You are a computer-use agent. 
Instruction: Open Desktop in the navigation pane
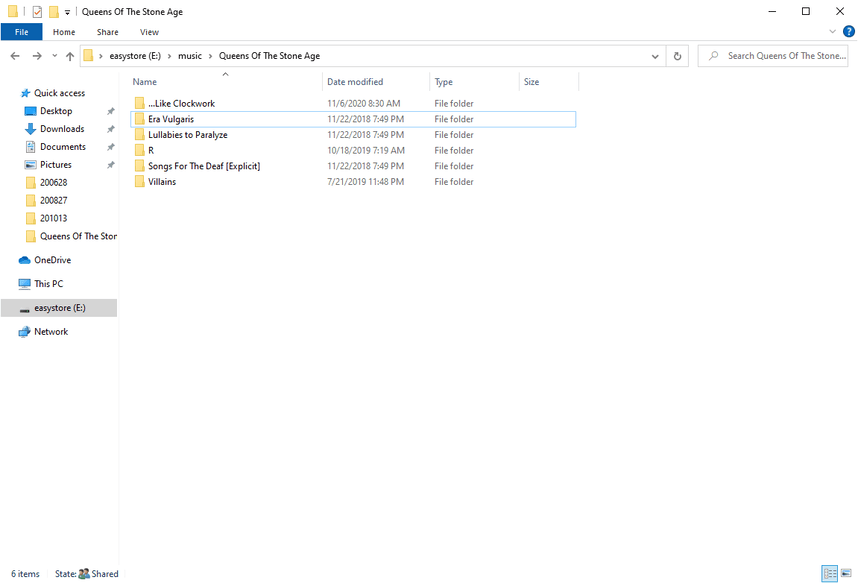click(56, 111)
